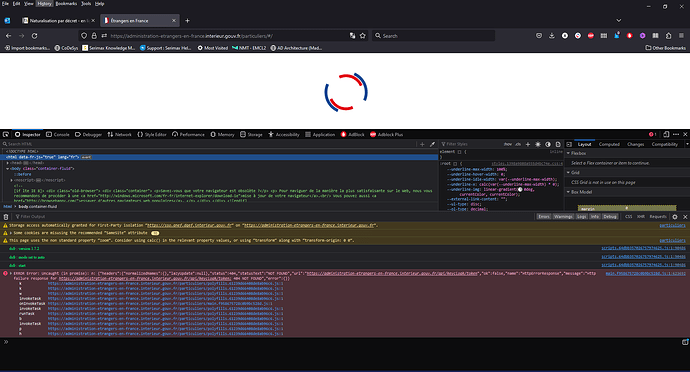Screen dimensions: 690x372
Task: Switch to the Network DevTools tab
Action: click(x=119, y=135)
